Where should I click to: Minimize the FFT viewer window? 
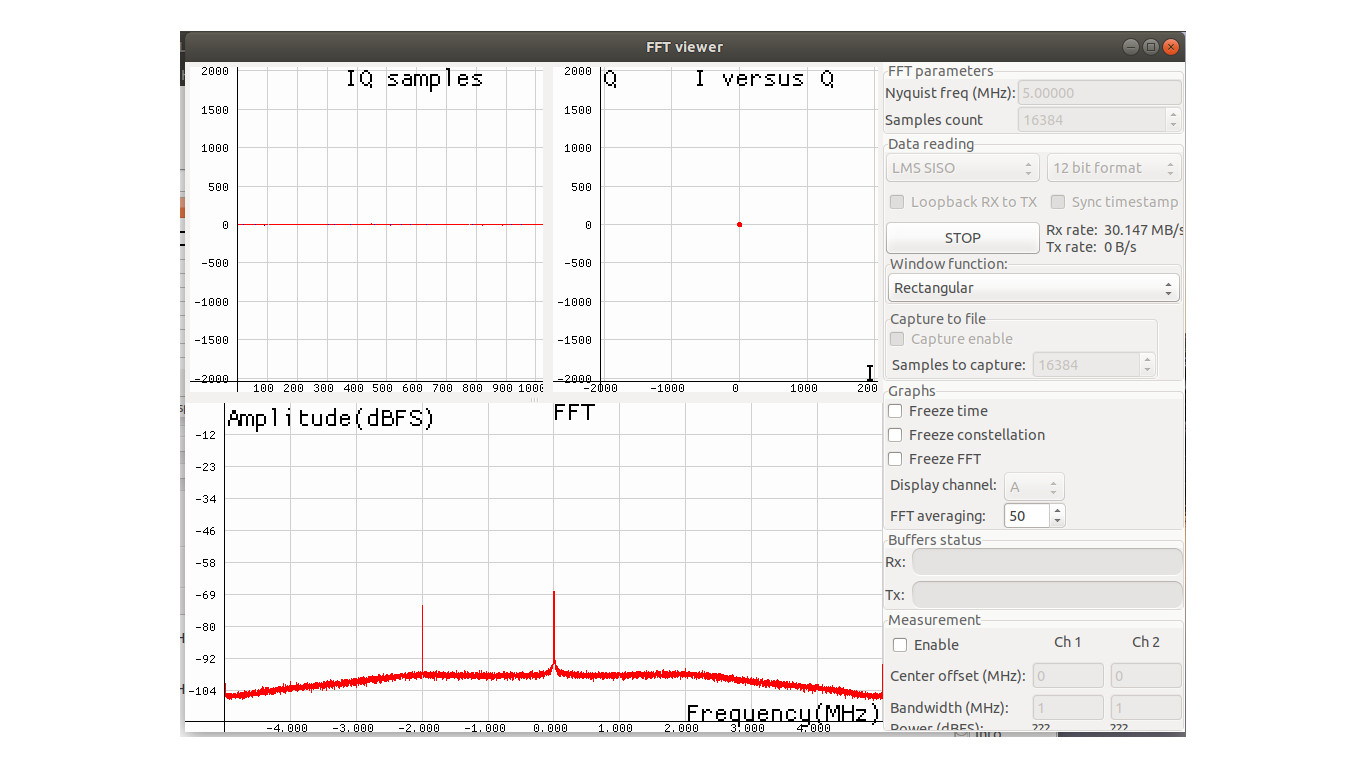[x=1131, y=47]
